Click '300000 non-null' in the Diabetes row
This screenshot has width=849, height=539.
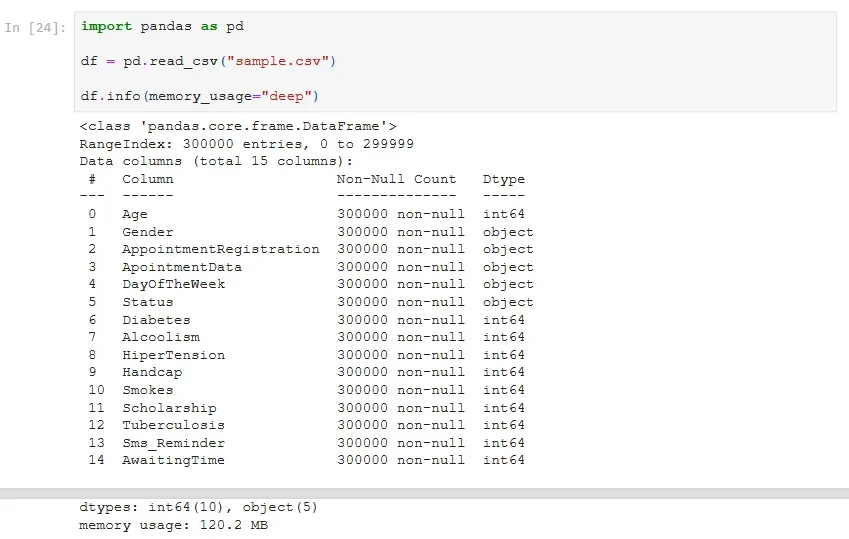[x=401, y=320]
